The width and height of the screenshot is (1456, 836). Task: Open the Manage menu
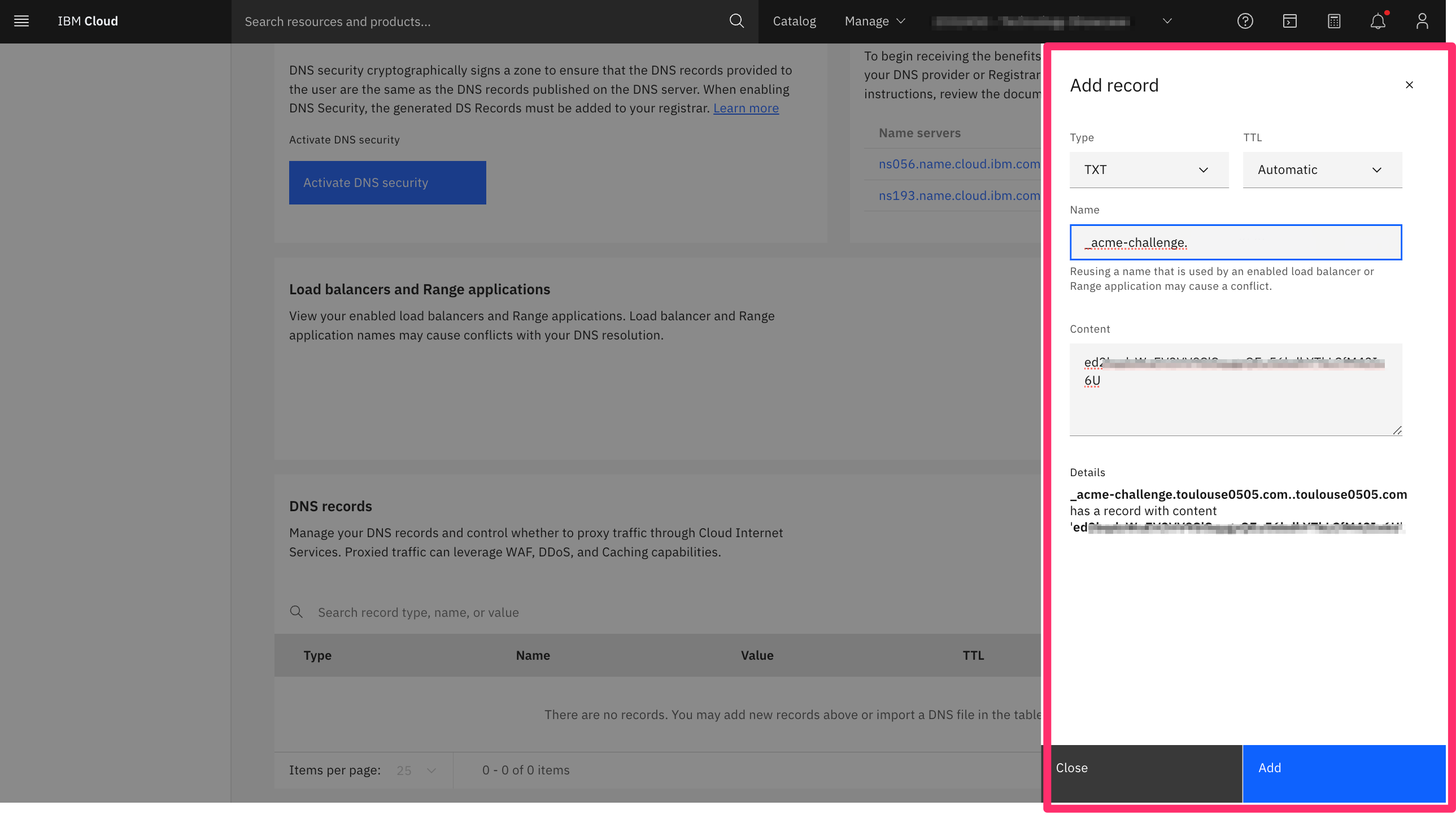pos(875,21)
